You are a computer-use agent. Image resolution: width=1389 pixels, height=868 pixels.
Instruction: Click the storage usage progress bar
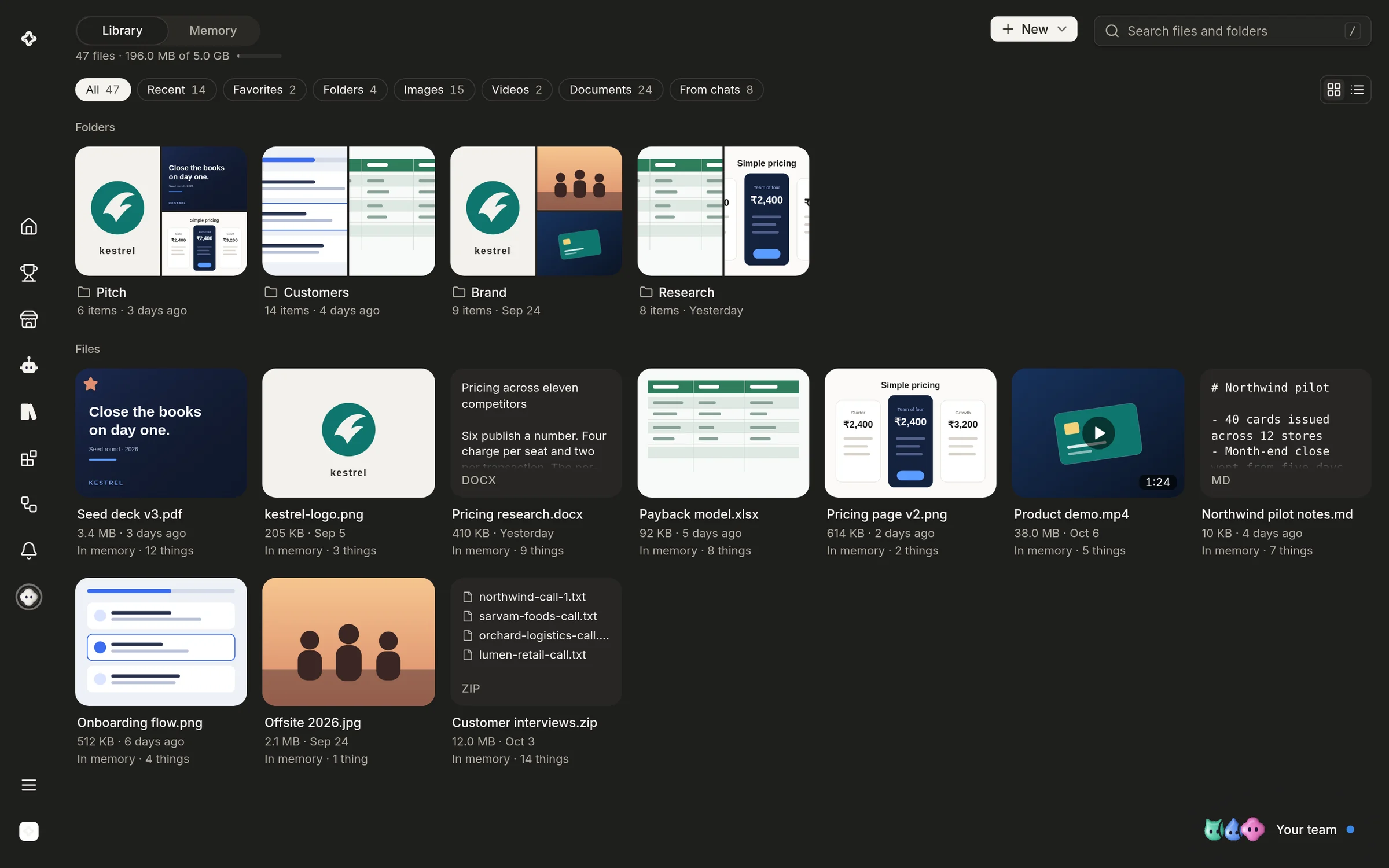tap(259, 56)
